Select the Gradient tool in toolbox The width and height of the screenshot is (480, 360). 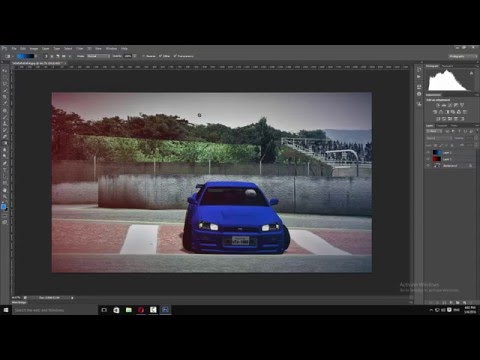tap(5, 143)
